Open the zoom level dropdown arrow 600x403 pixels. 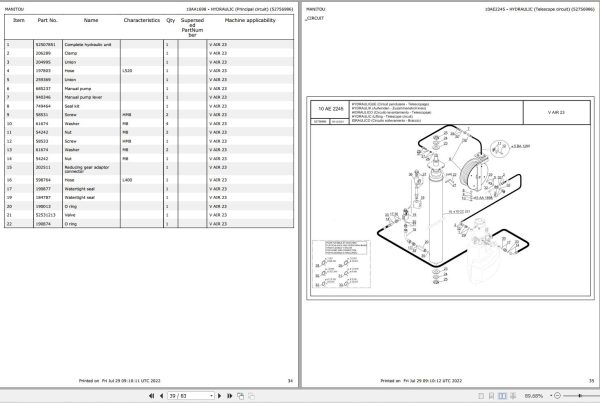pos(551,396)
